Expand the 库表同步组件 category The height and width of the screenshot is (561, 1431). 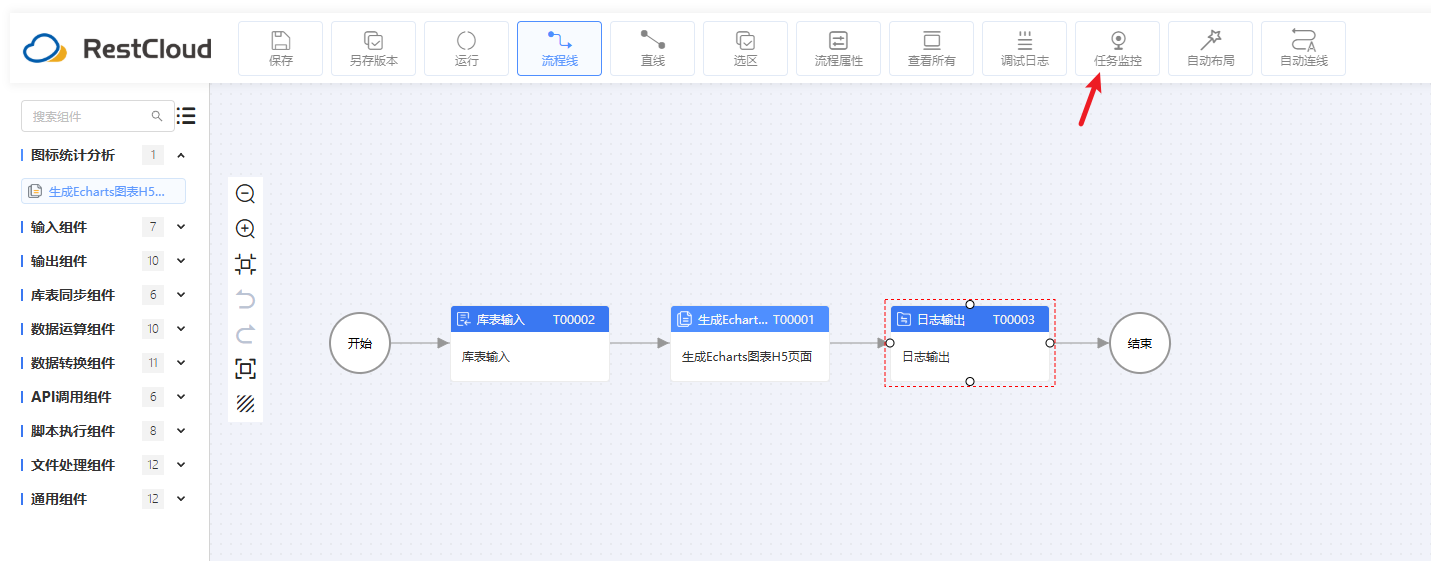click(x=181, y=295)
